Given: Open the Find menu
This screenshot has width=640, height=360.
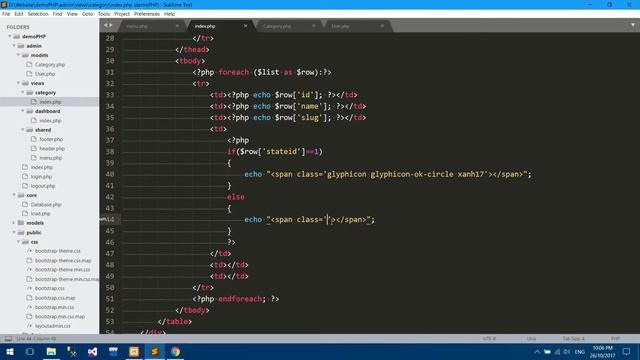Looking at the screenshot, I should pos(57,14).
